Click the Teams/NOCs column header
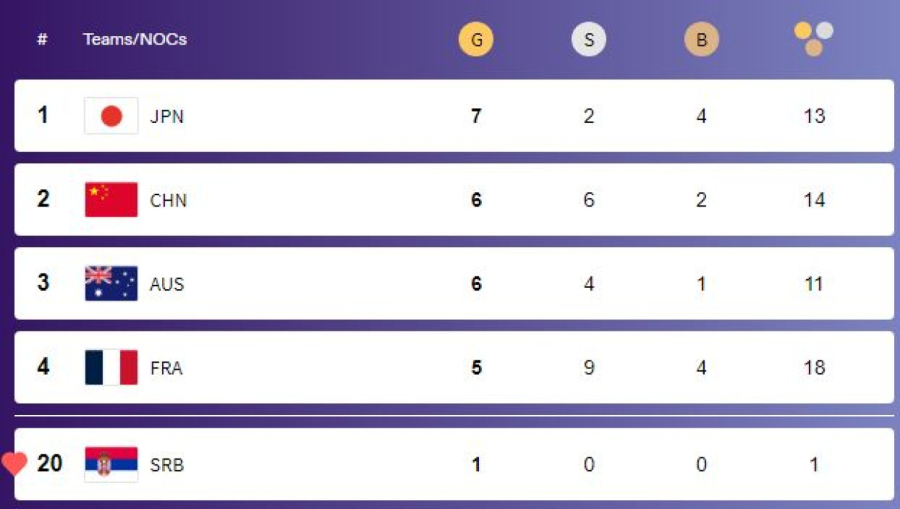Viewport: 900px width, 509px height. (x=135, y=40)
